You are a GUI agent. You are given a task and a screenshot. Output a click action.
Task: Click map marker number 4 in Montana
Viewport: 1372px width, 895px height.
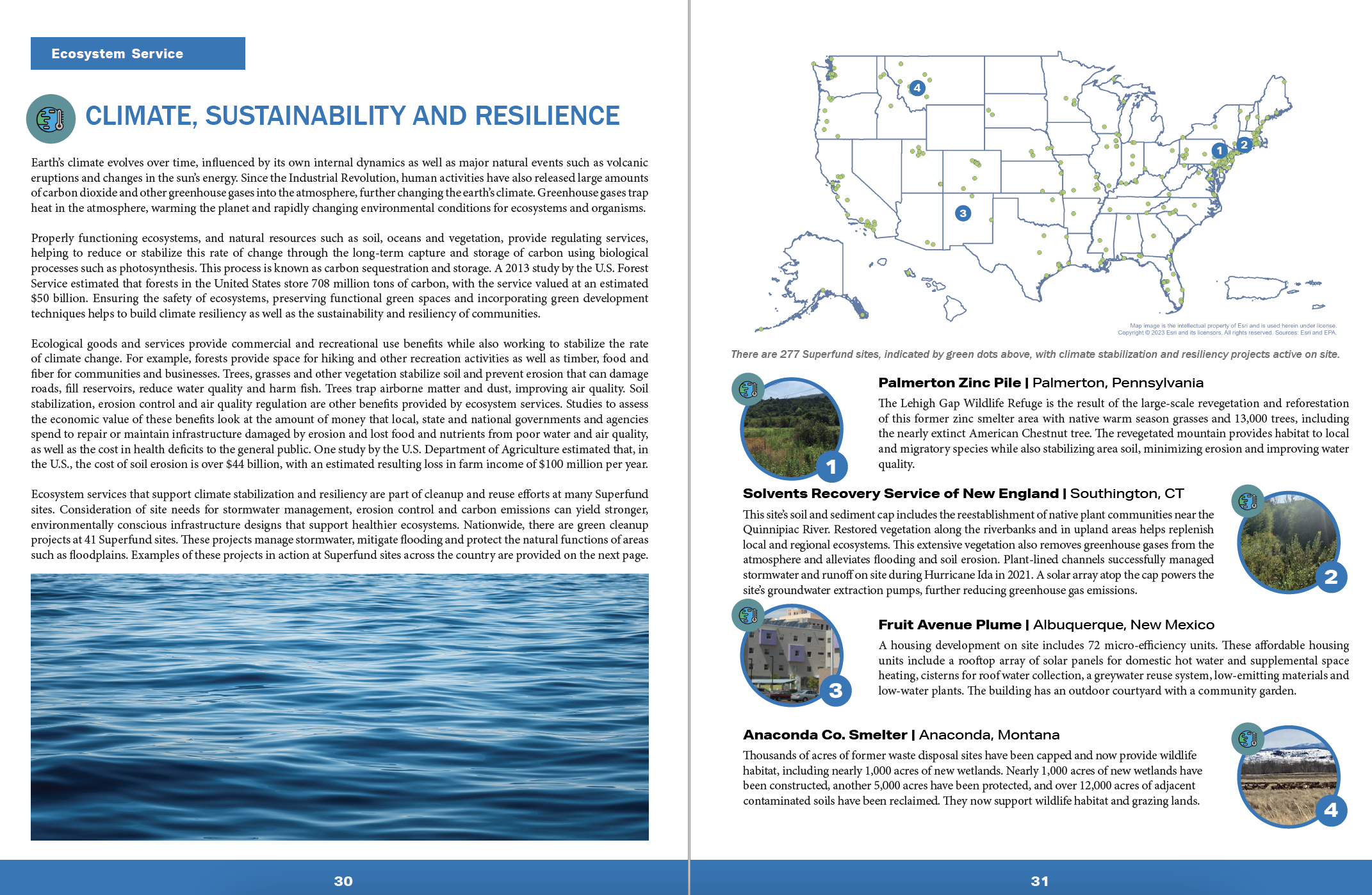pos(917,88)
